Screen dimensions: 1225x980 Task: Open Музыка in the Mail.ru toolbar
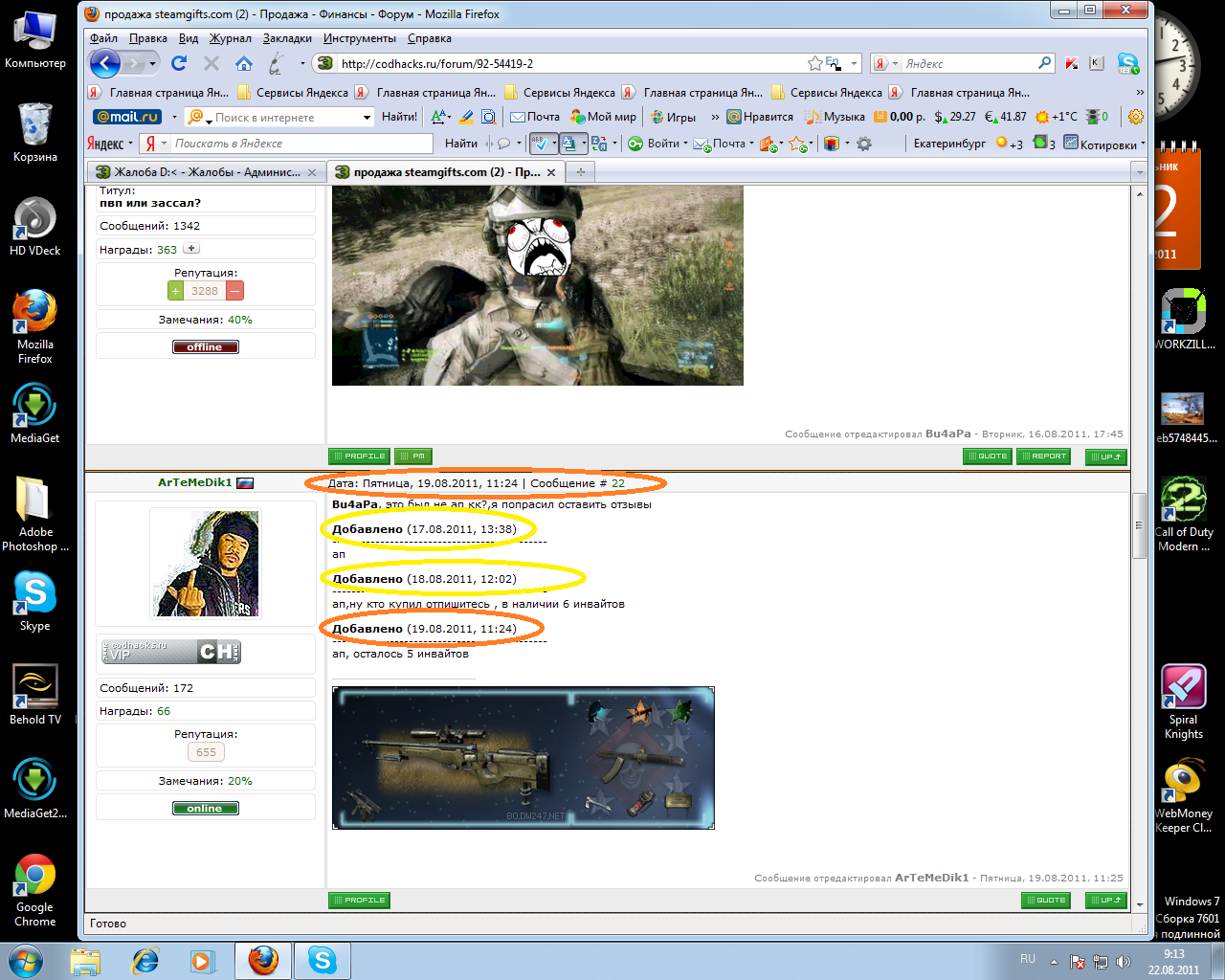pyautogui.click(x=835, y=117)
